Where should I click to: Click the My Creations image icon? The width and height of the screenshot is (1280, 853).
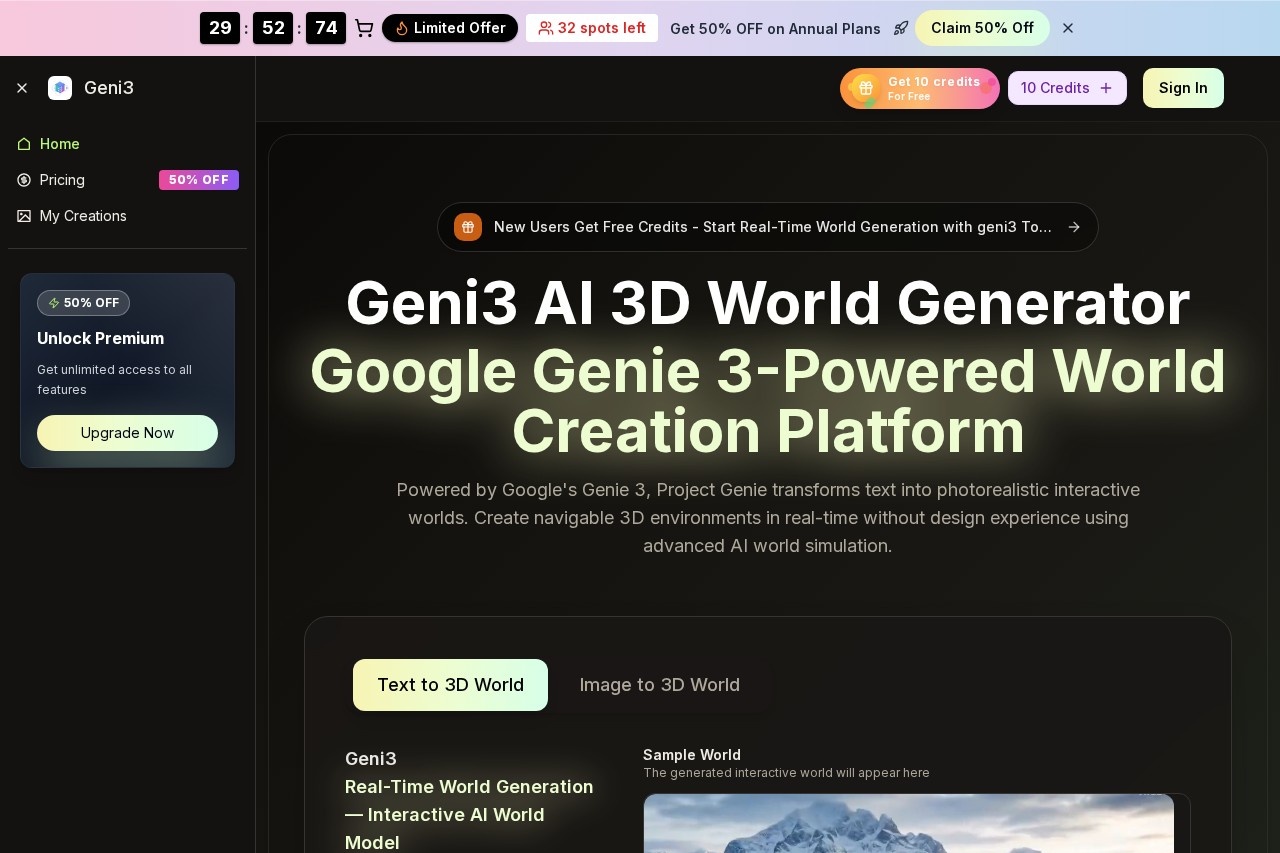pos(24,216)
